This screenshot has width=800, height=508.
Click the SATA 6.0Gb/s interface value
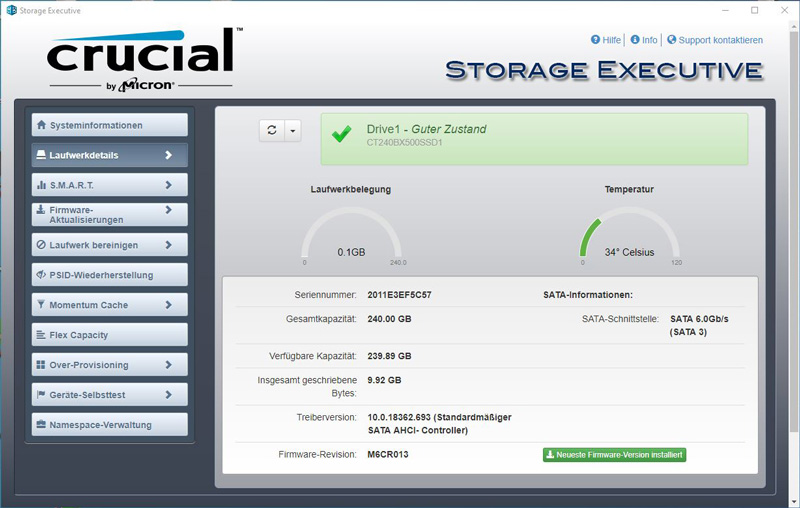(x=699, y=325)
